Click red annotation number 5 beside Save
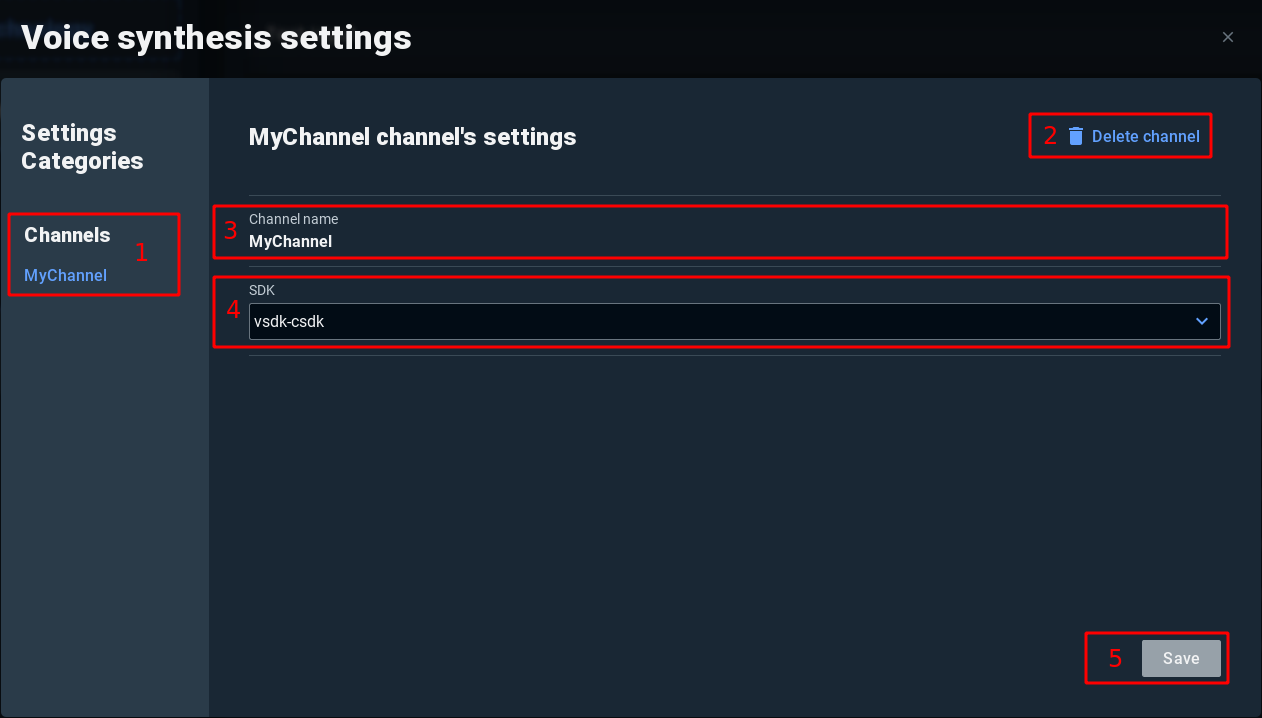 tap(1116, 659)
